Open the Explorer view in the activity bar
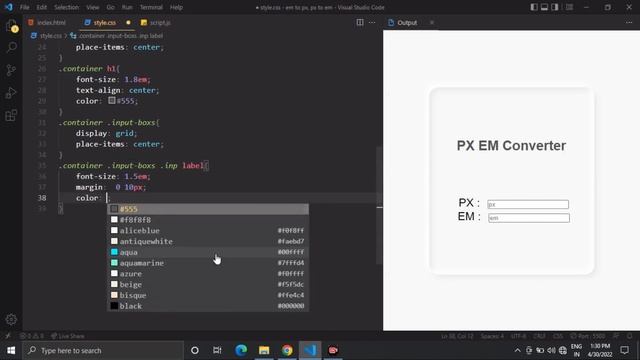 (11, 26)
